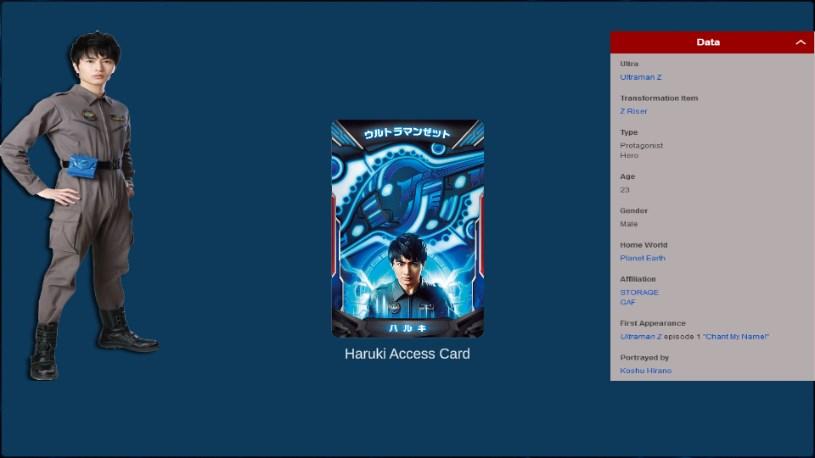Viewport: 815px width, 458px height.
Task: Click the ハルキ name plate on the card
Action: [x=408, y=328]
